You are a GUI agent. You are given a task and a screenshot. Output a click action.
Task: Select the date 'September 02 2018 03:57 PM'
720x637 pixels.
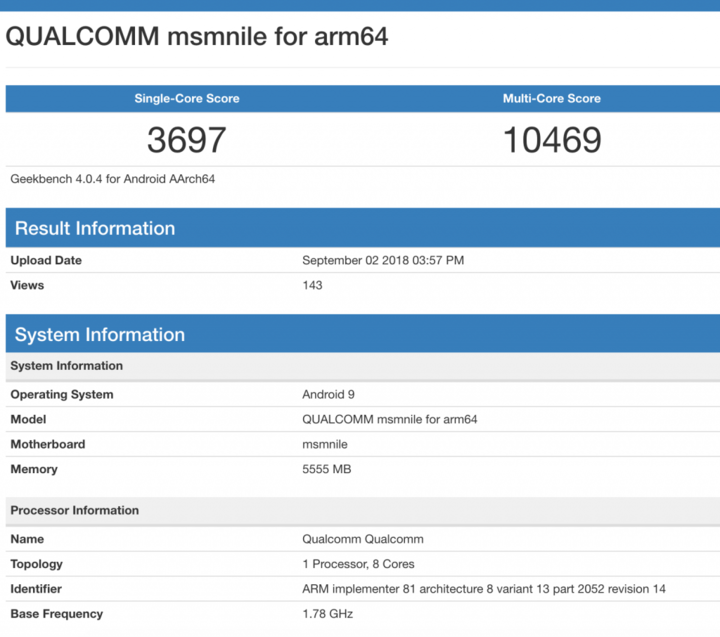coord(383,260)
